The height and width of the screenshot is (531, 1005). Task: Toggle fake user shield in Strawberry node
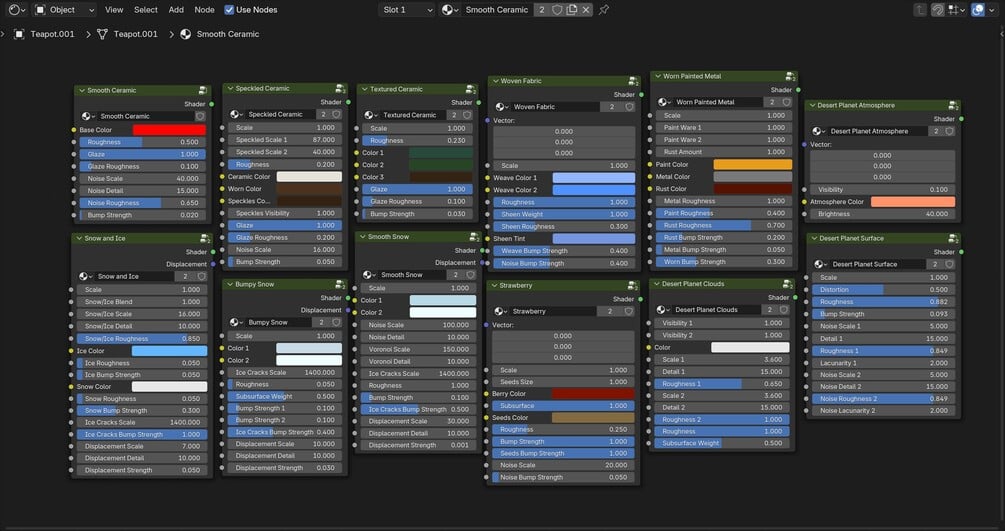(x=628, y=311)
